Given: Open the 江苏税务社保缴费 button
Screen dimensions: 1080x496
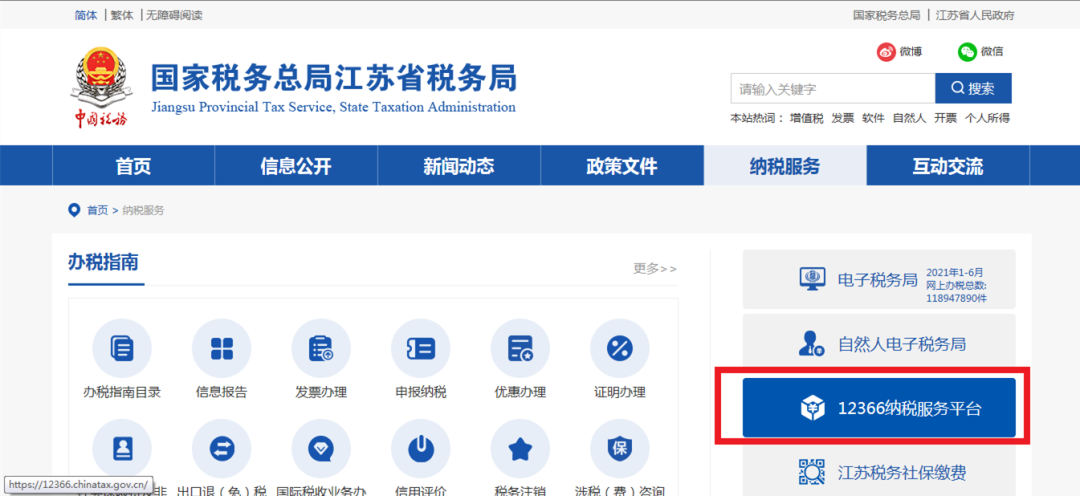Looking at the screenshot, I should point(879,472).
